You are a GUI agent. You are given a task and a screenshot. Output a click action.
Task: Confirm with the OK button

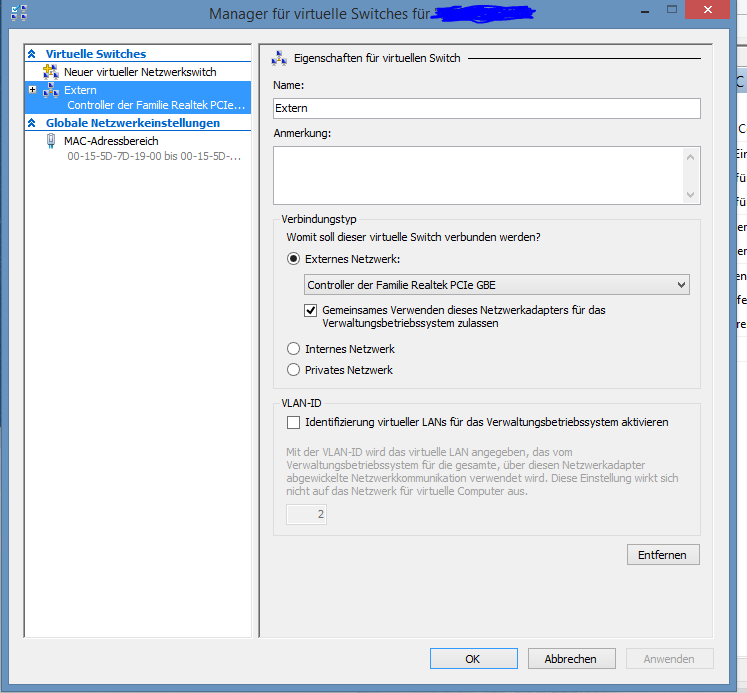pos(474,659)
